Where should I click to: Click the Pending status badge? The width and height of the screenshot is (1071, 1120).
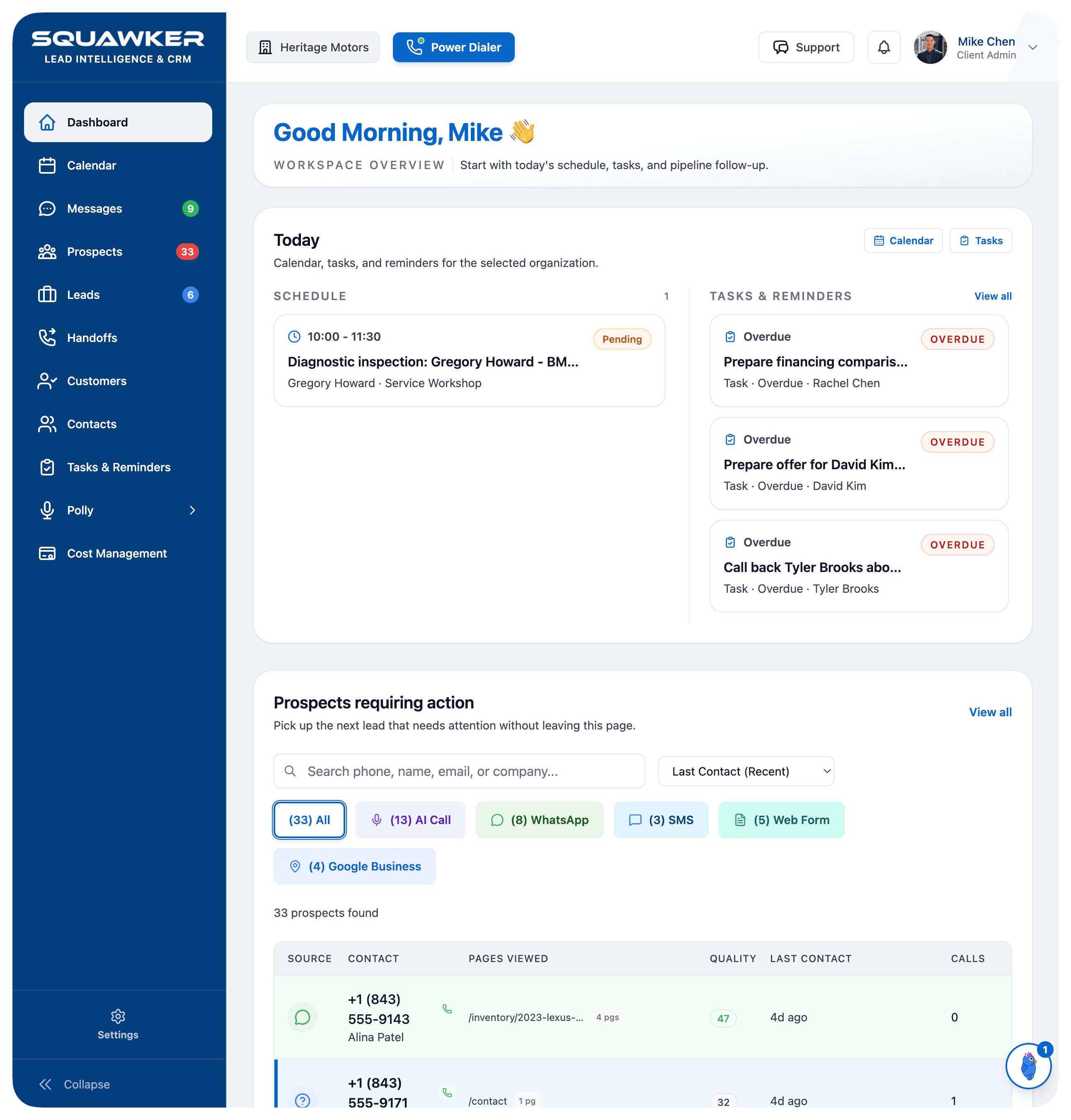click(x=622, y=339)
